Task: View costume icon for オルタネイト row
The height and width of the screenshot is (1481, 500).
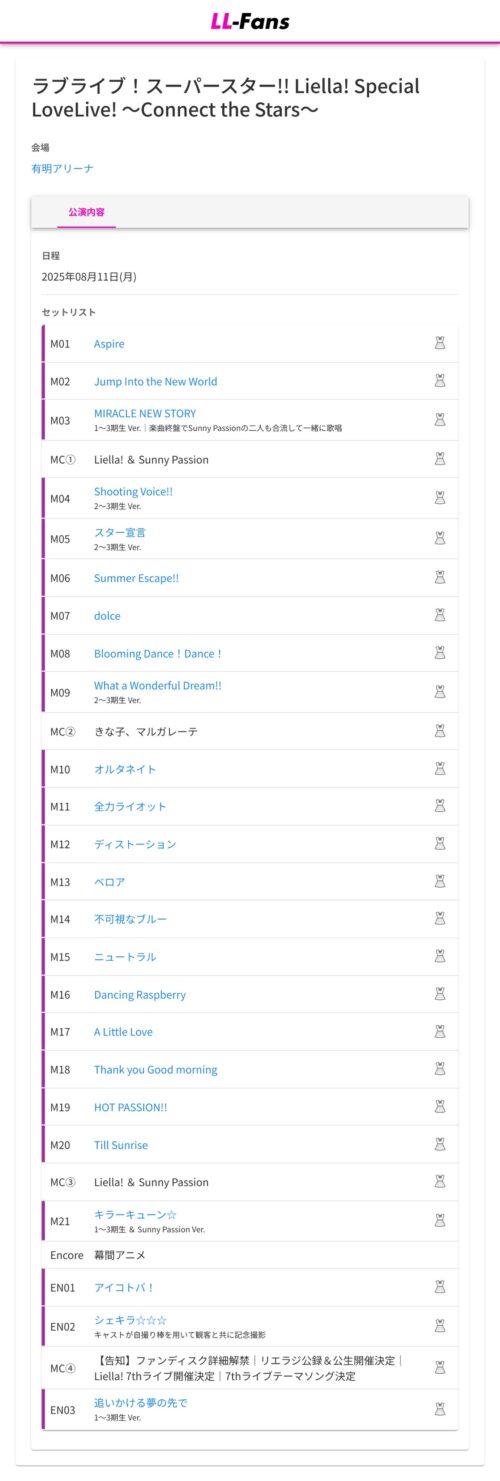Action: 439,769
